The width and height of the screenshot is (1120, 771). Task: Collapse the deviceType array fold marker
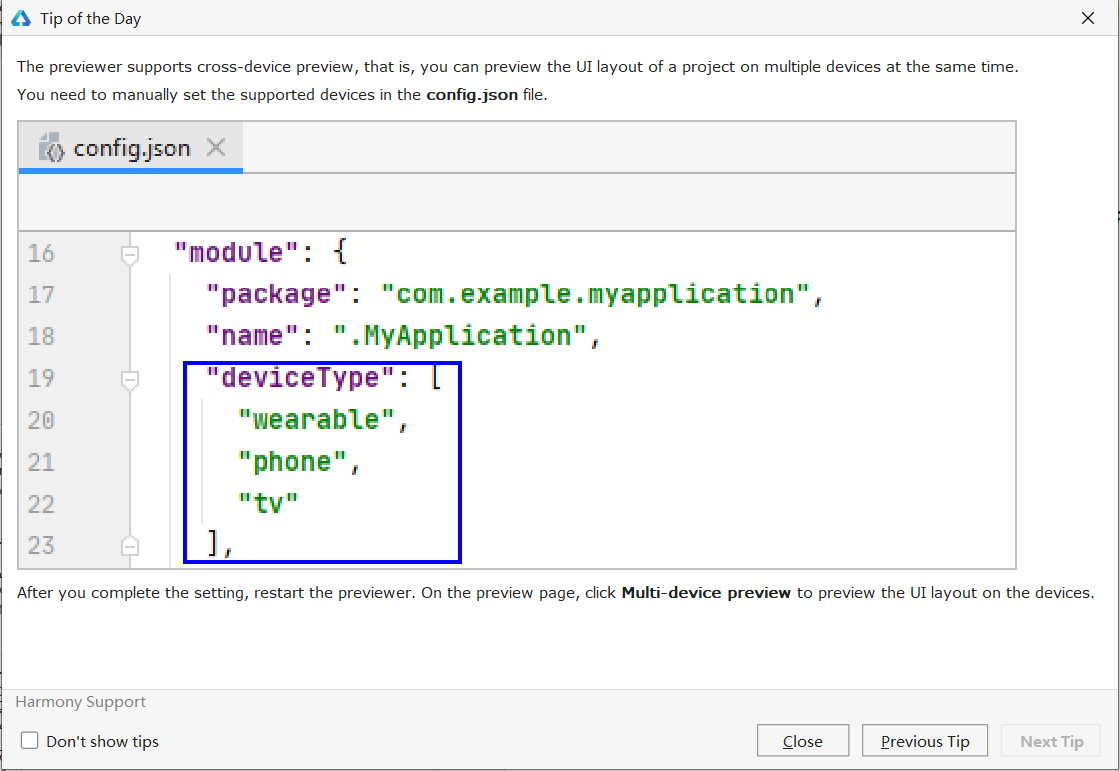129,380
